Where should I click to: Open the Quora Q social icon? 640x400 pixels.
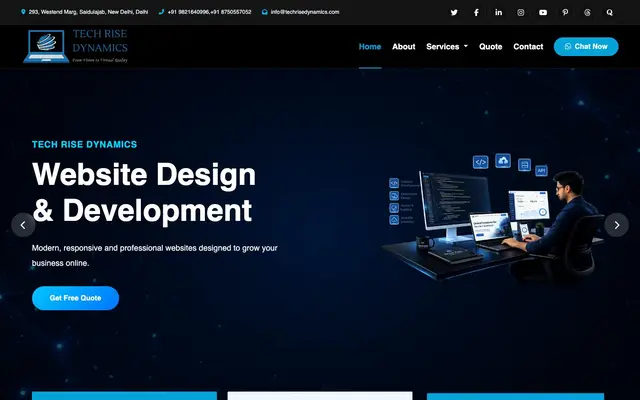click(609, 12)
